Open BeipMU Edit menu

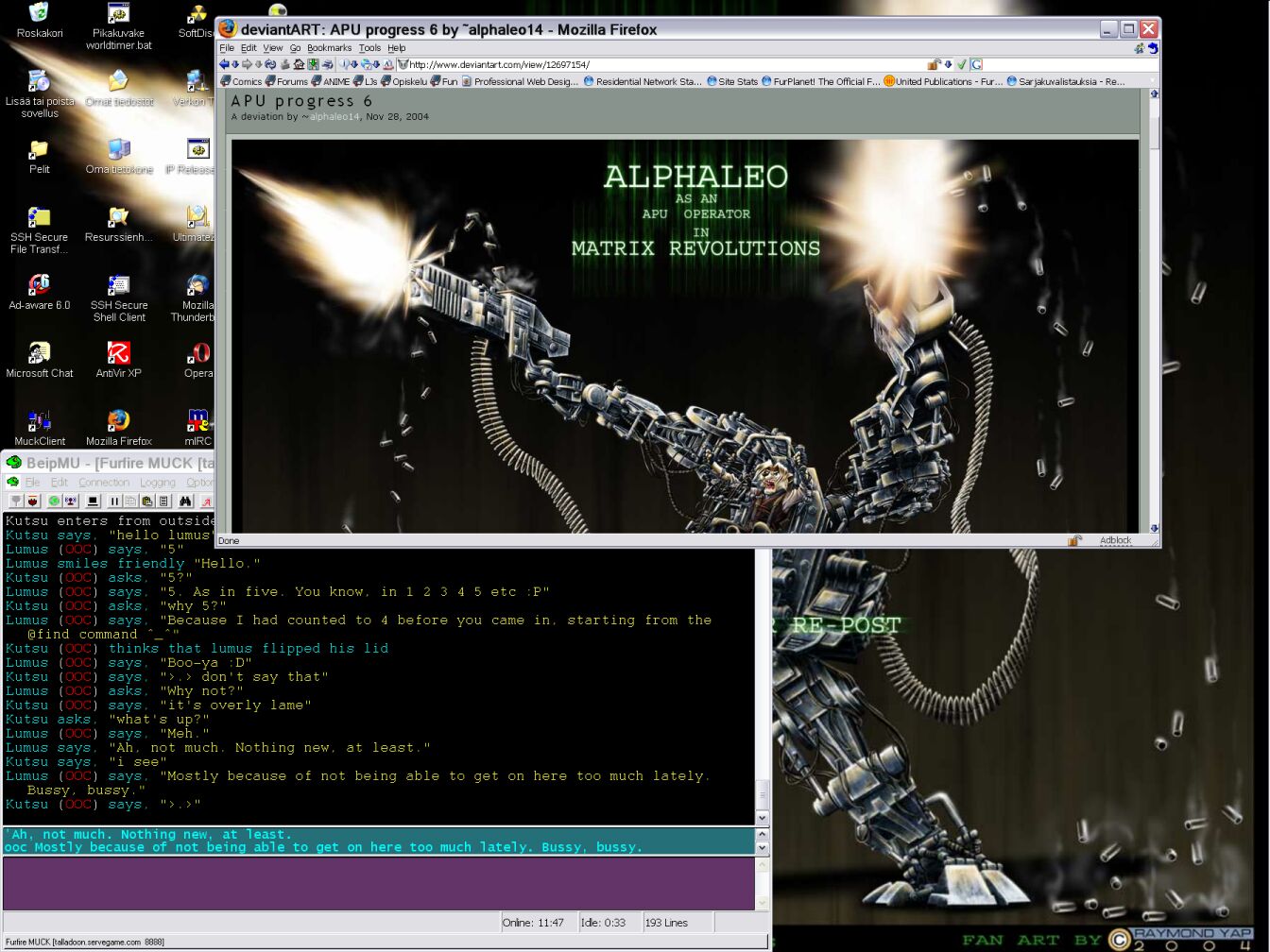[59, 482]
